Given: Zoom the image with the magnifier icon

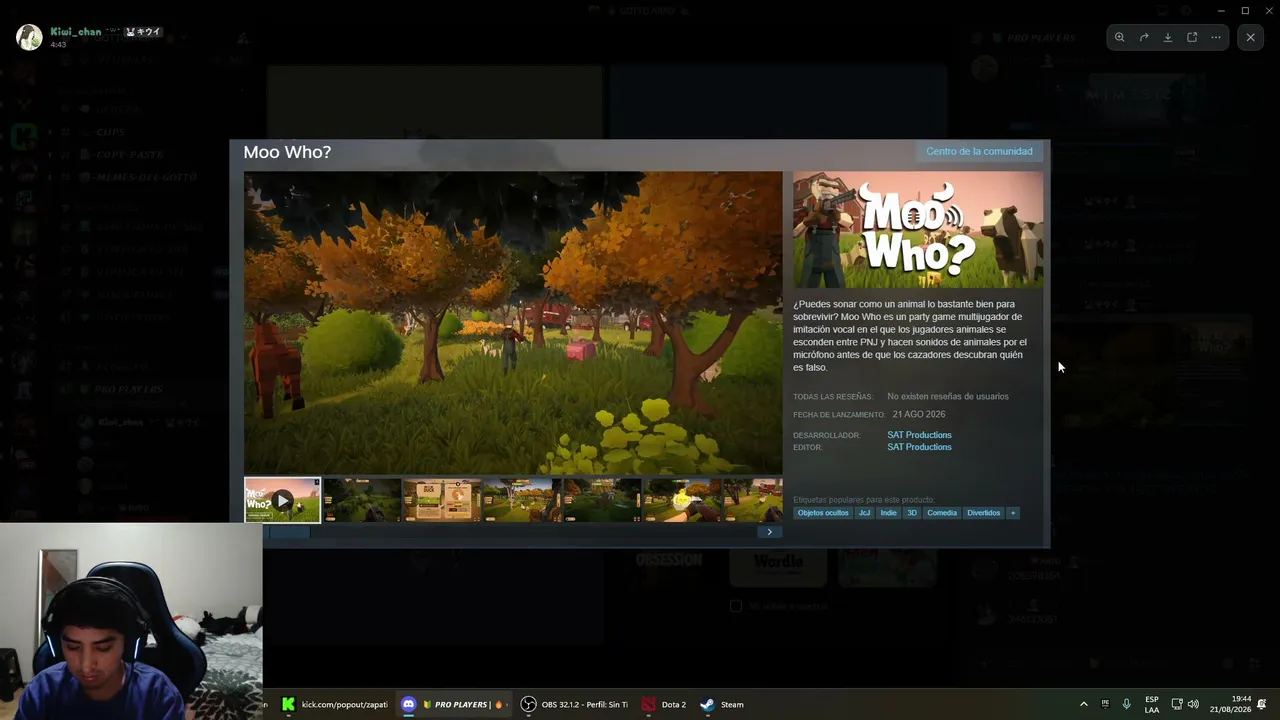Looking at the screenshot, I should pos(1119,37).
